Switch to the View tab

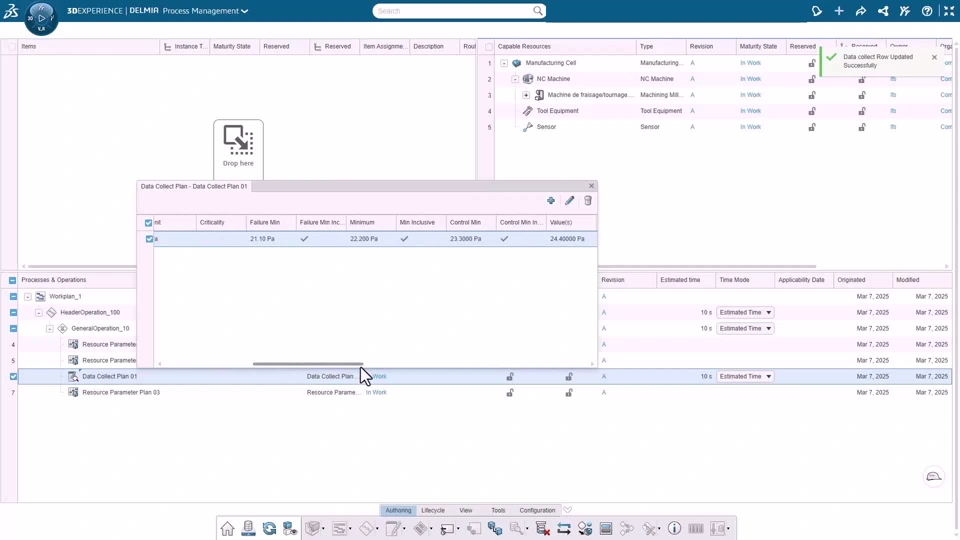tap(466, 511)
